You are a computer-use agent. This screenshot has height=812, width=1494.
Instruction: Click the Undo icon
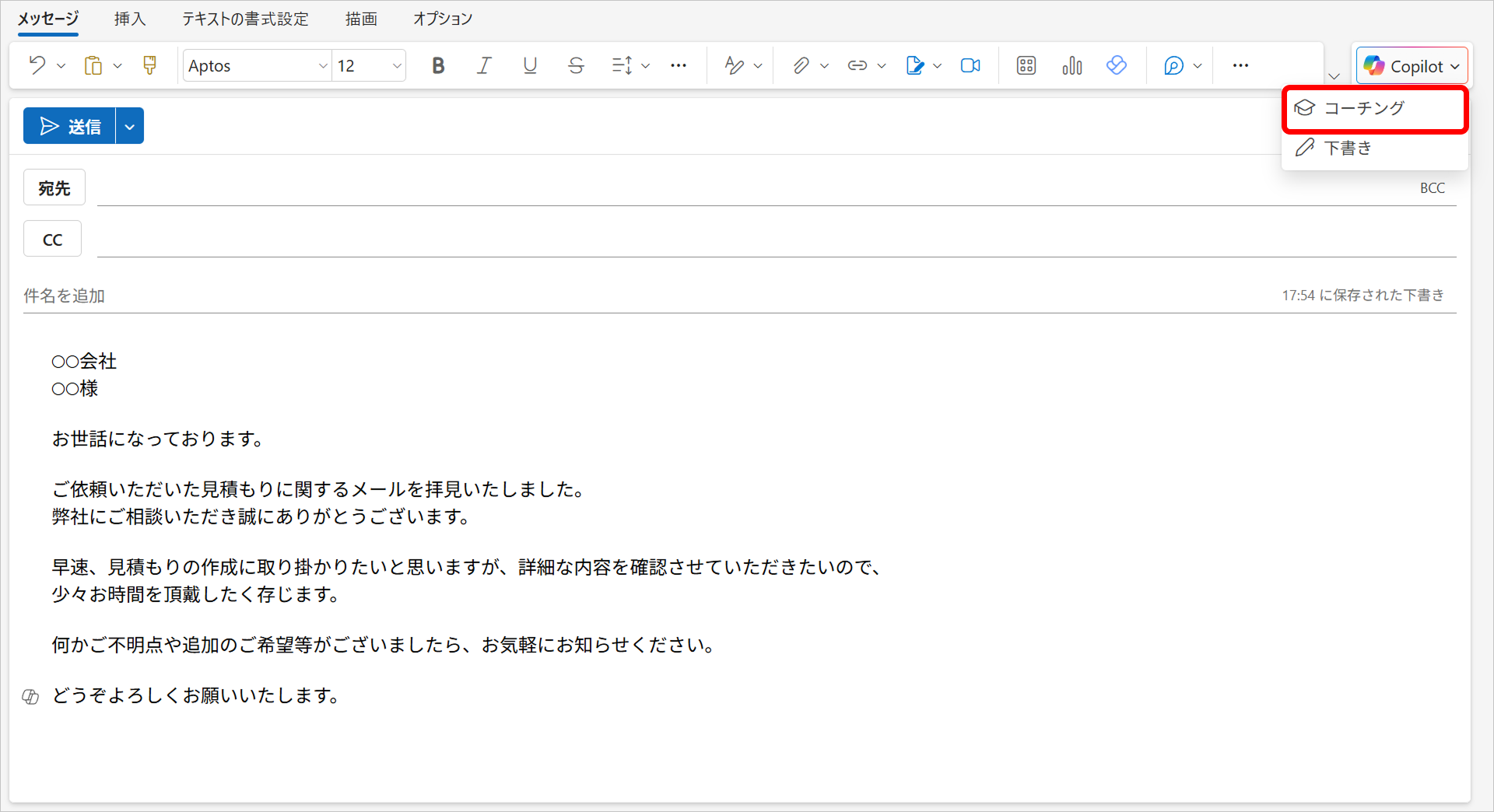[x=37, y=65]
